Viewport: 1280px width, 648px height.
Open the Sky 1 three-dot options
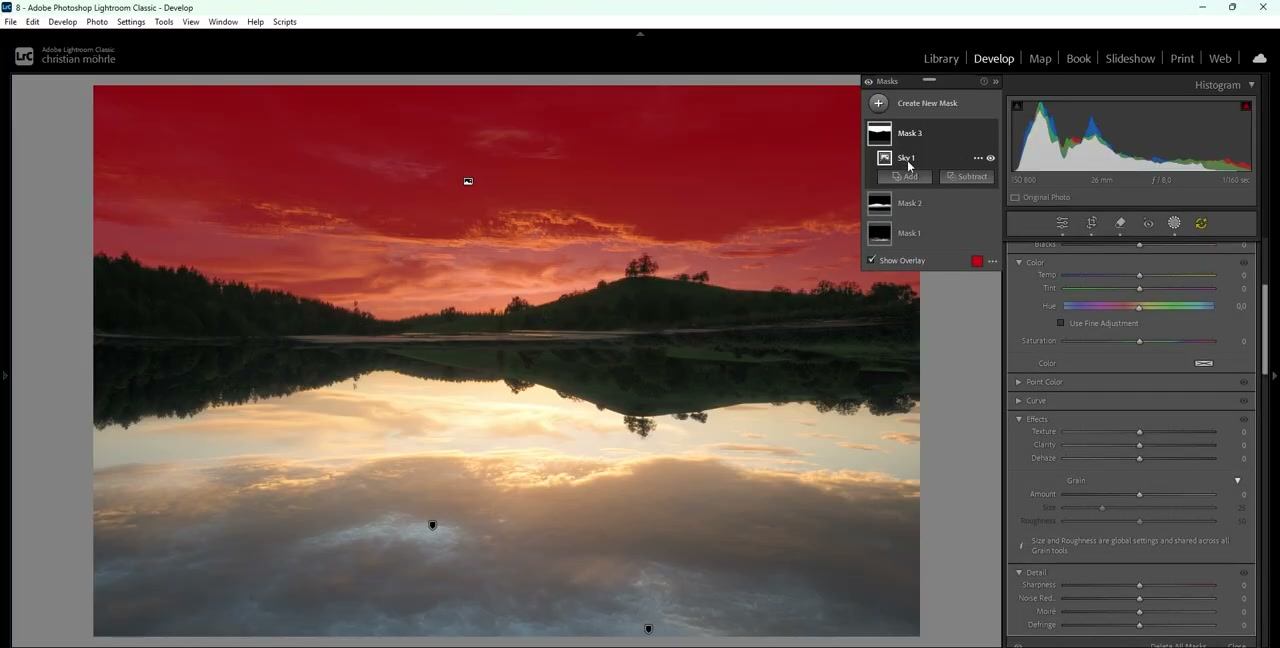click(978, 158)
